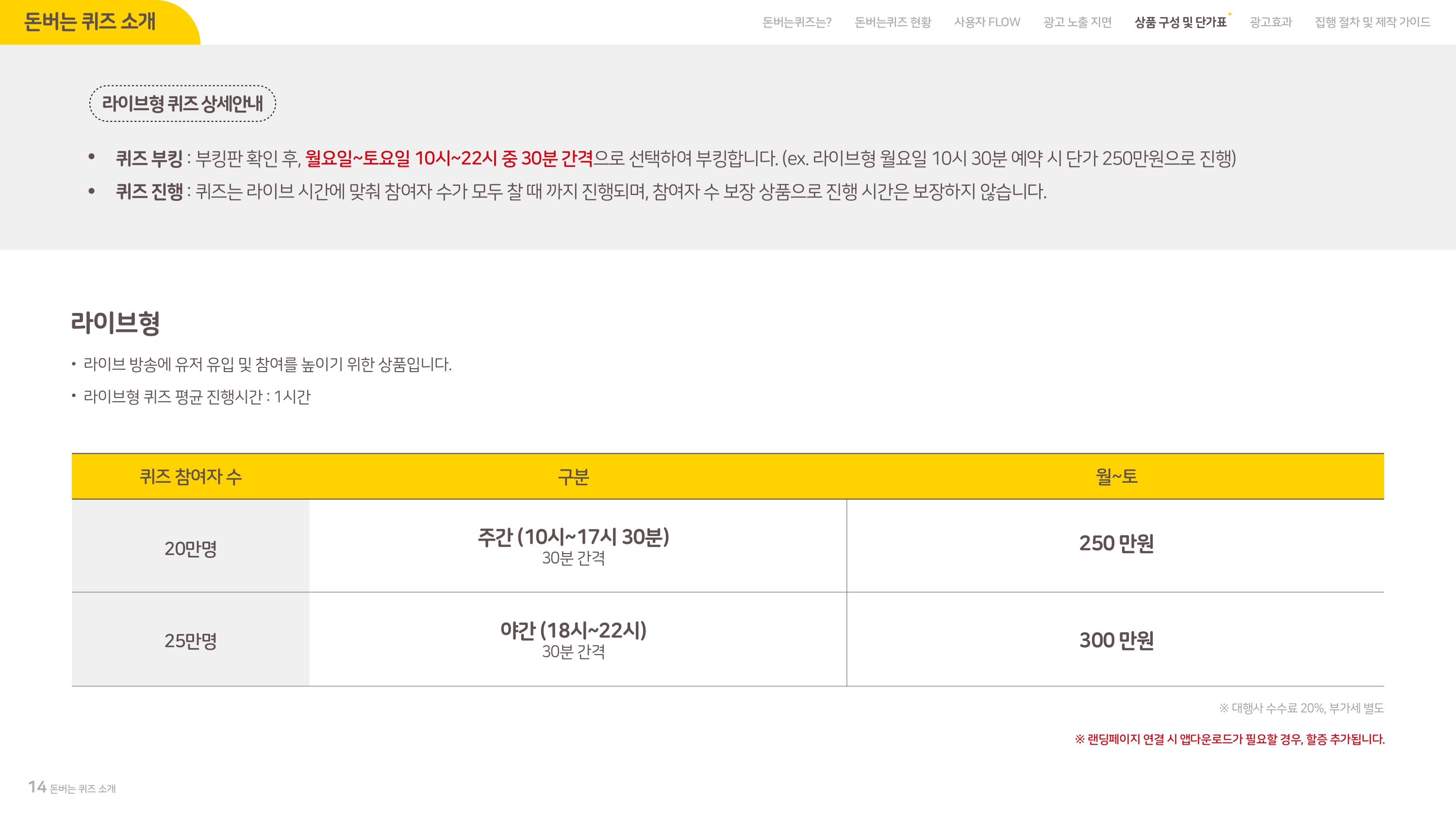Viewport: 1456px width, 819px height.
Task: Go to the 사용자 FLOW section
Action: [988, 22]
